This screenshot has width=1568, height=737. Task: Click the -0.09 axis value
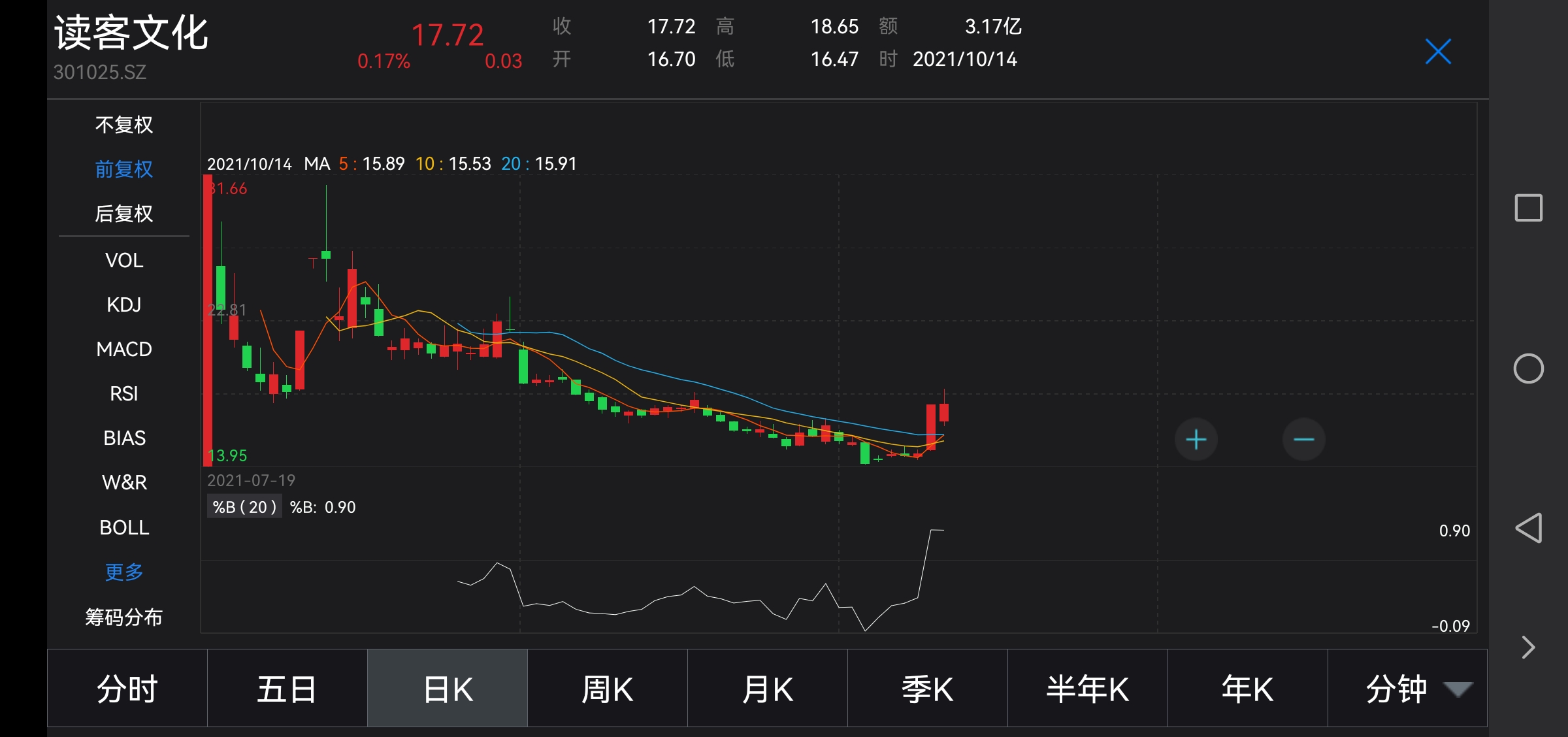point(1450,626)
